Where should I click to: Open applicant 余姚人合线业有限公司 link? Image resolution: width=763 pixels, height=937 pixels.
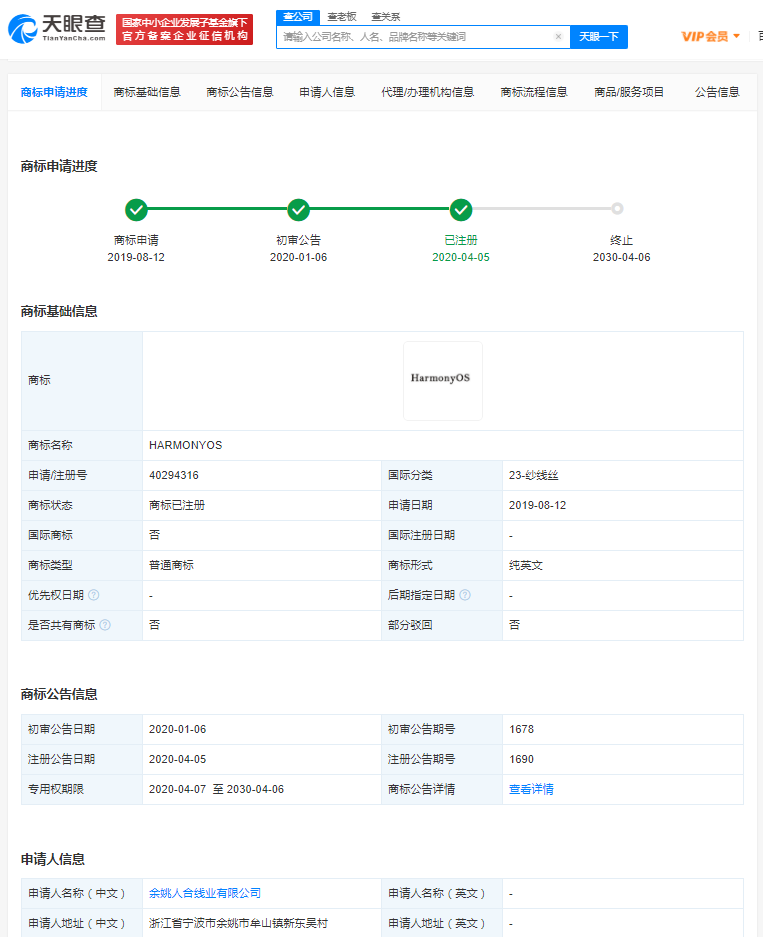205,893
